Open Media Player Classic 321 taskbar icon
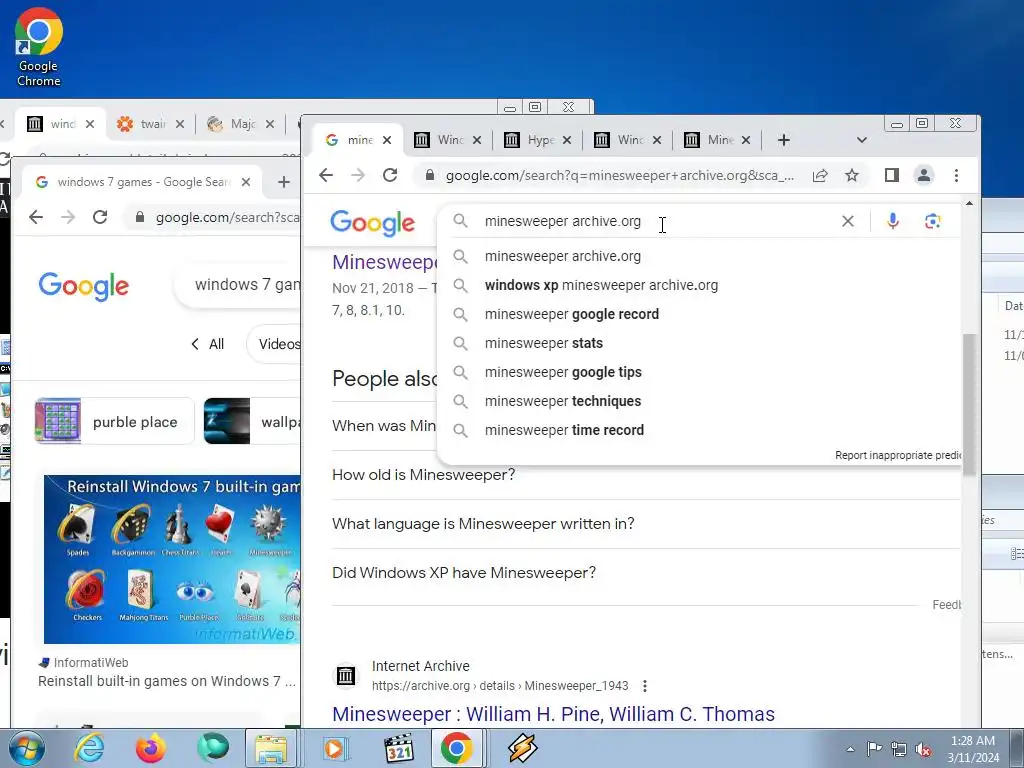 tap(398, 748)
